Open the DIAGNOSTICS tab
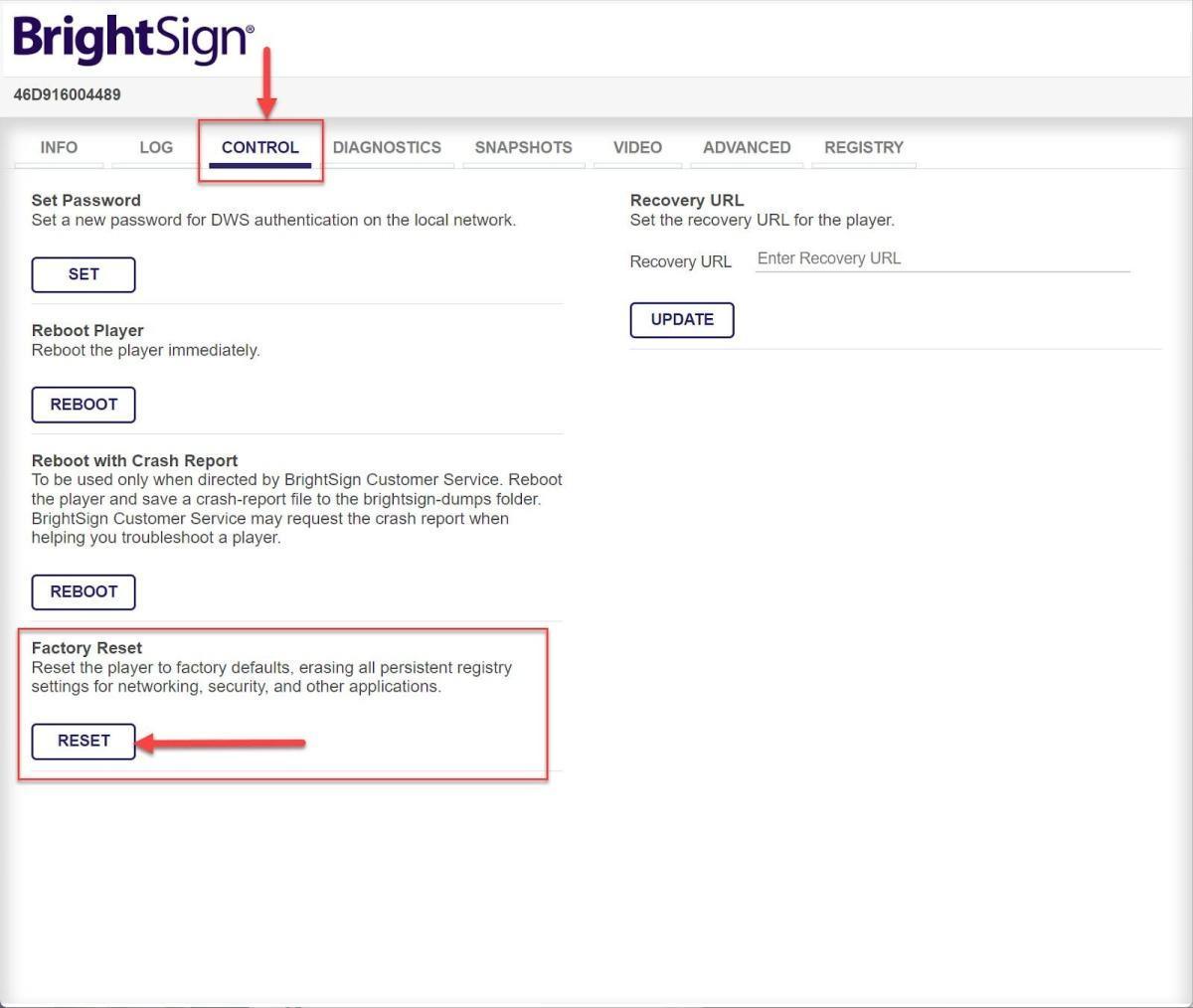The width and height of the screenshot is (1193, 1008). (387, 147)
